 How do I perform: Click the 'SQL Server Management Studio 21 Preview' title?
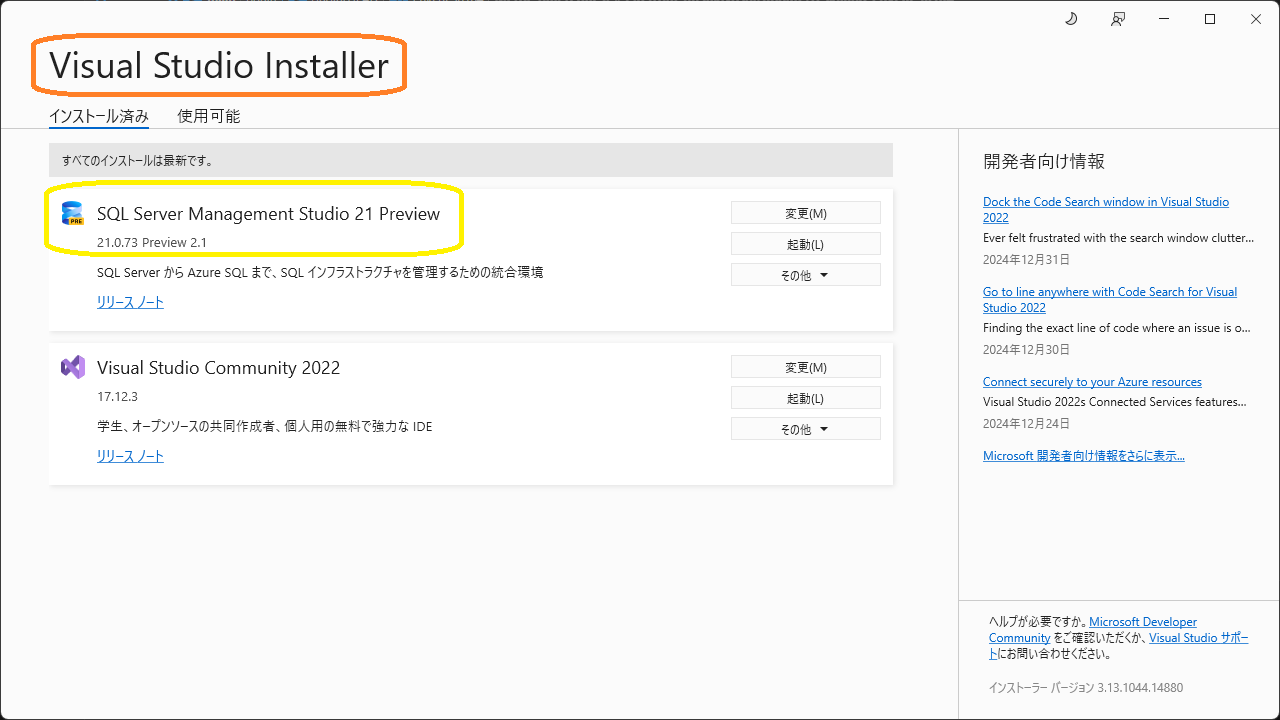tap(268, 214)
